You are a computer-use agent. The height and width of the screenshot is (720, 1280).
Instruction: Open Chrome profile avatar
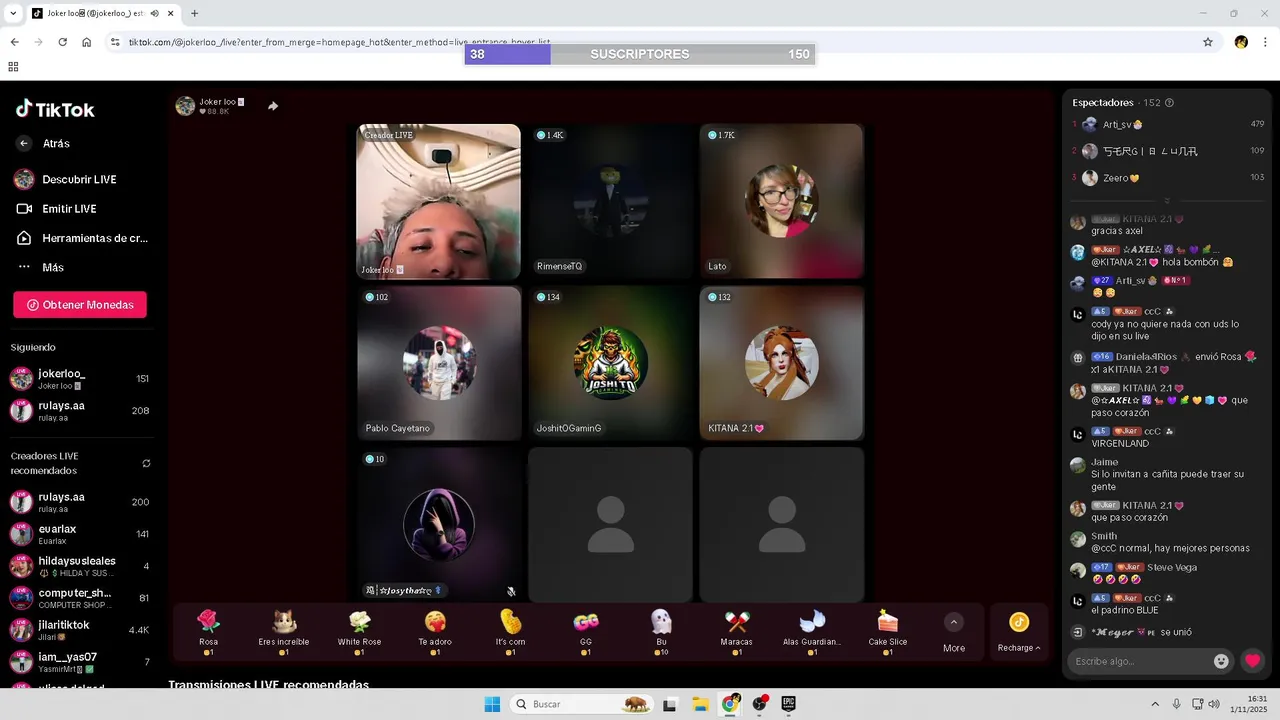[1241, 42]
